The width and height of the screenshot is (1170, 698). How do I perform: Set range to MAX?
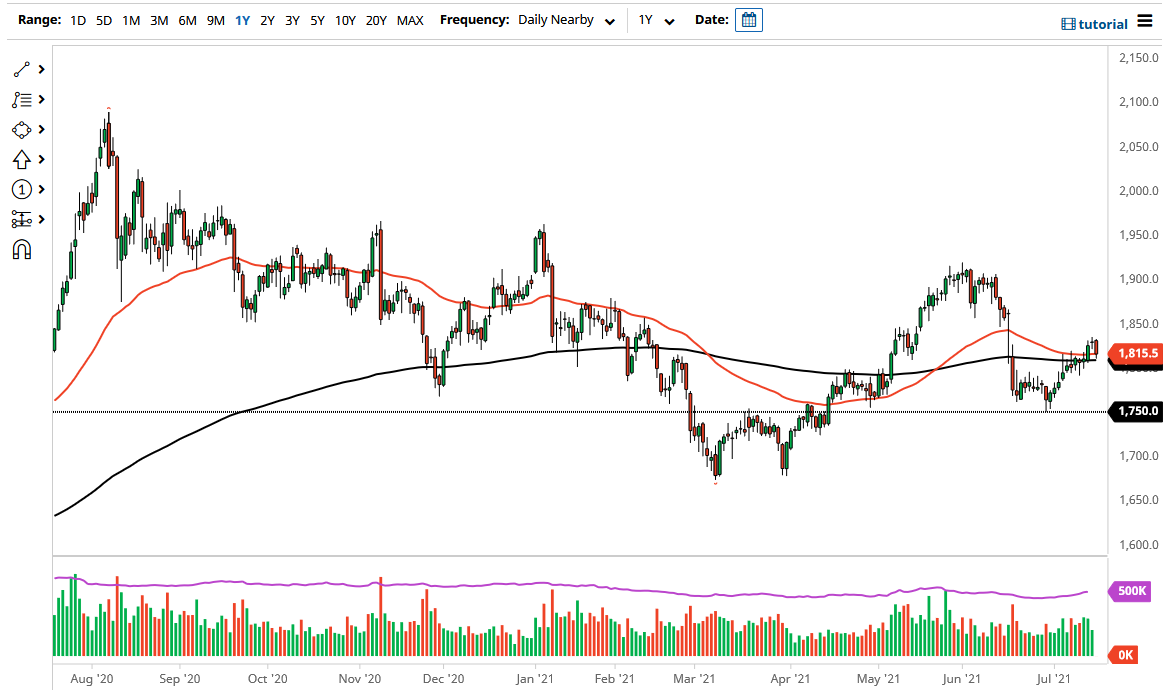coord(410,21)
